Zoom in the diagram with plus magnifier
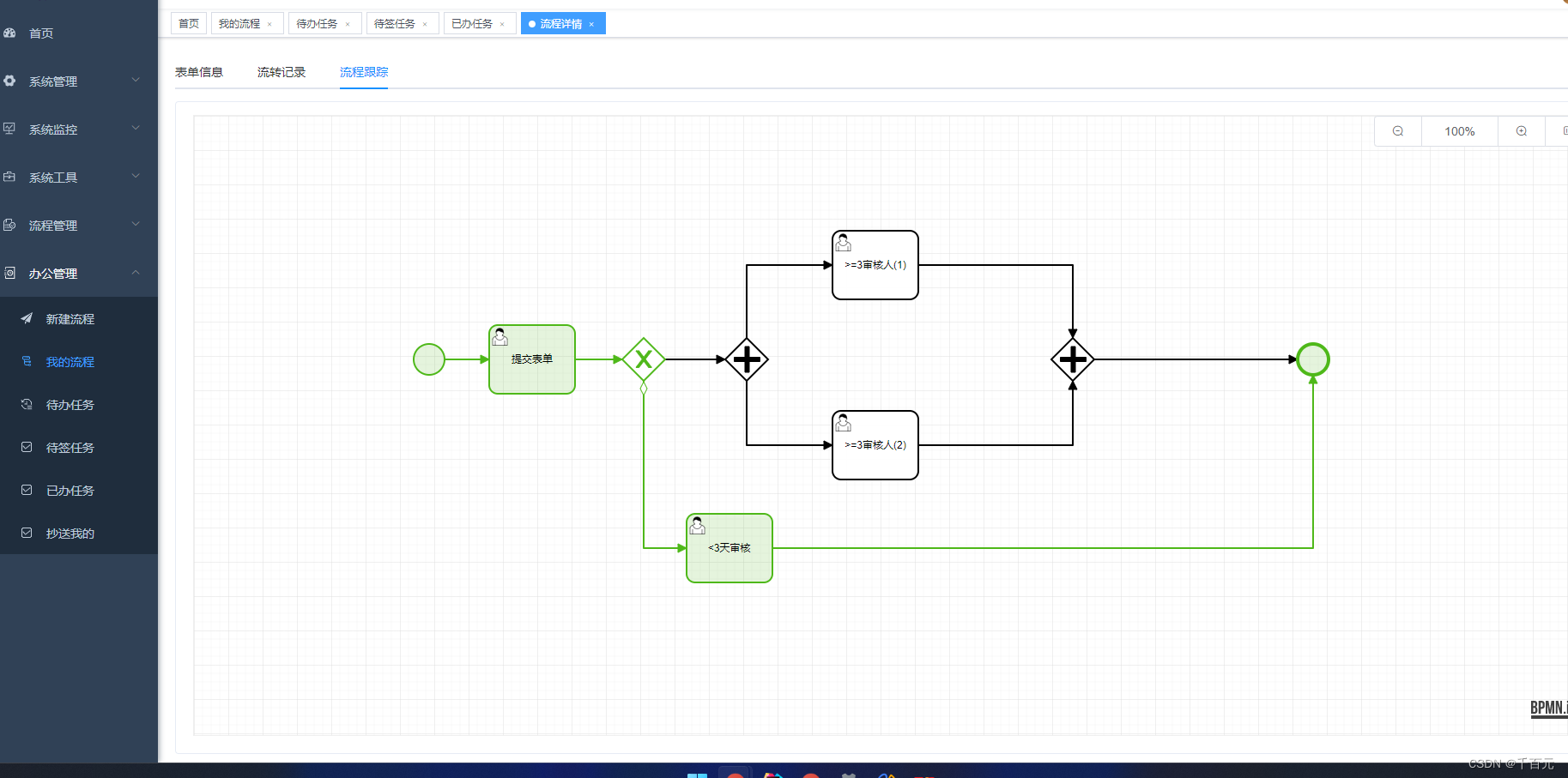This screenshot has height=778, width=1568. [1522, 131]
